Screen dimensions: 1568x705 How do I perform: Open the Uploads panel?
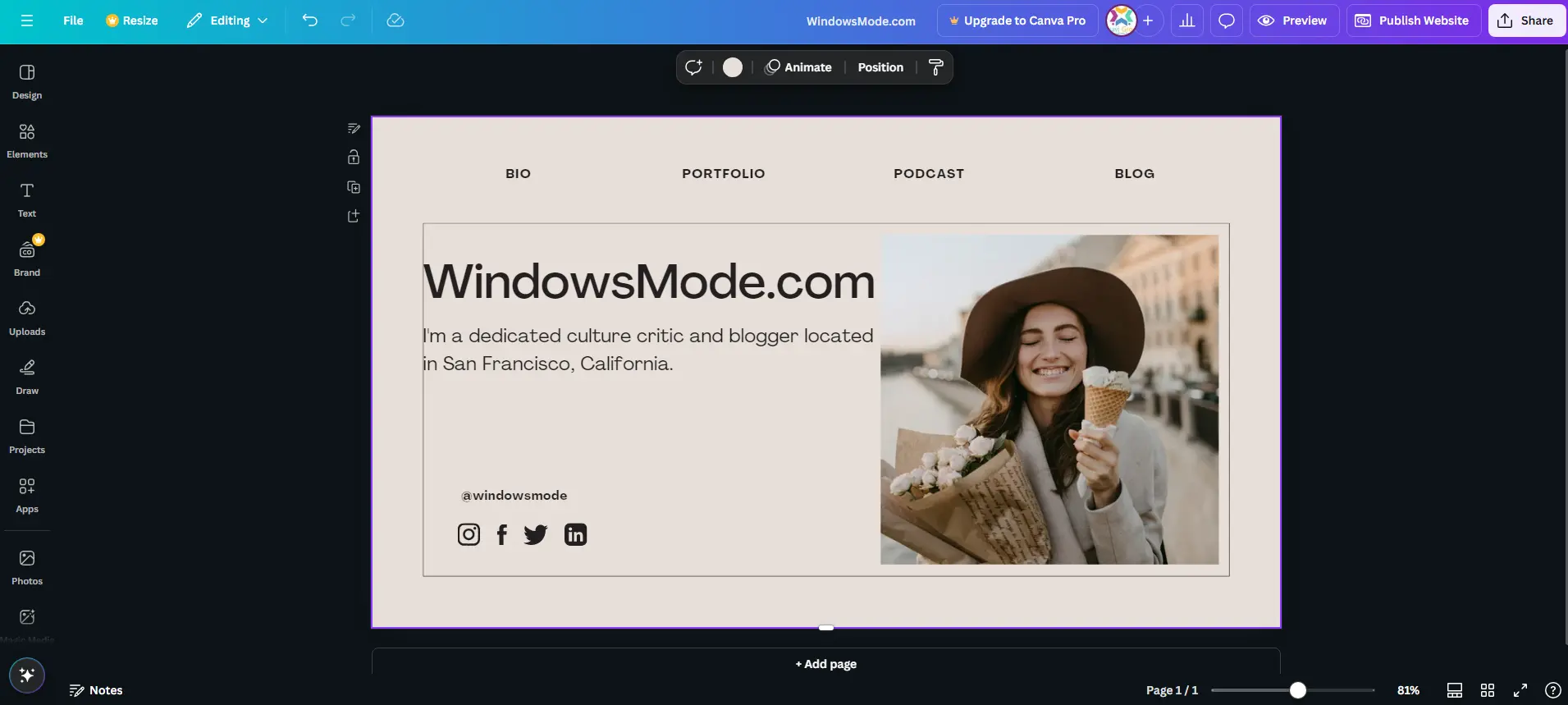27,318
